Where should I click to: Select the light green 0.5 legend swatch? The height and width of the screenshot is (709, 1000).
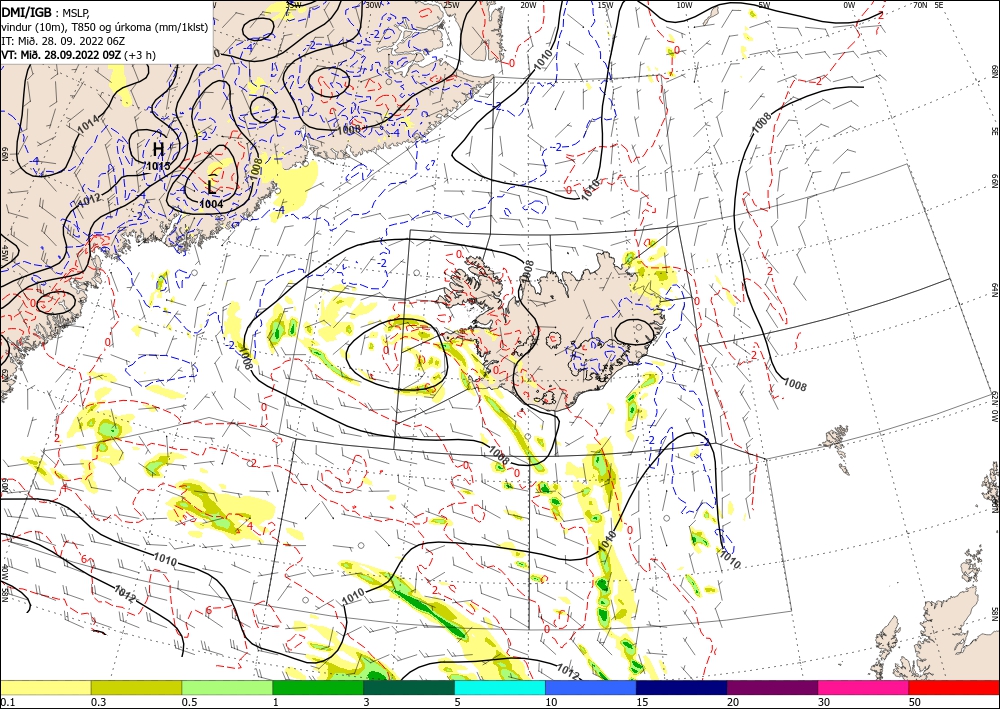227,687
